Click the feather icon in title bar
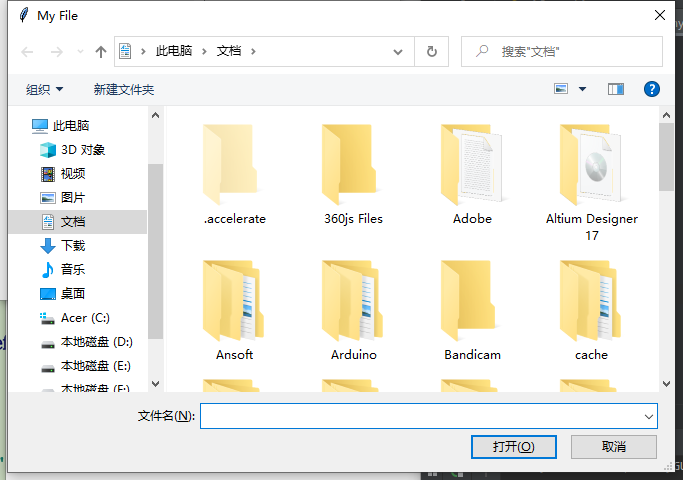The image size is (683, 480). (24, 15)
